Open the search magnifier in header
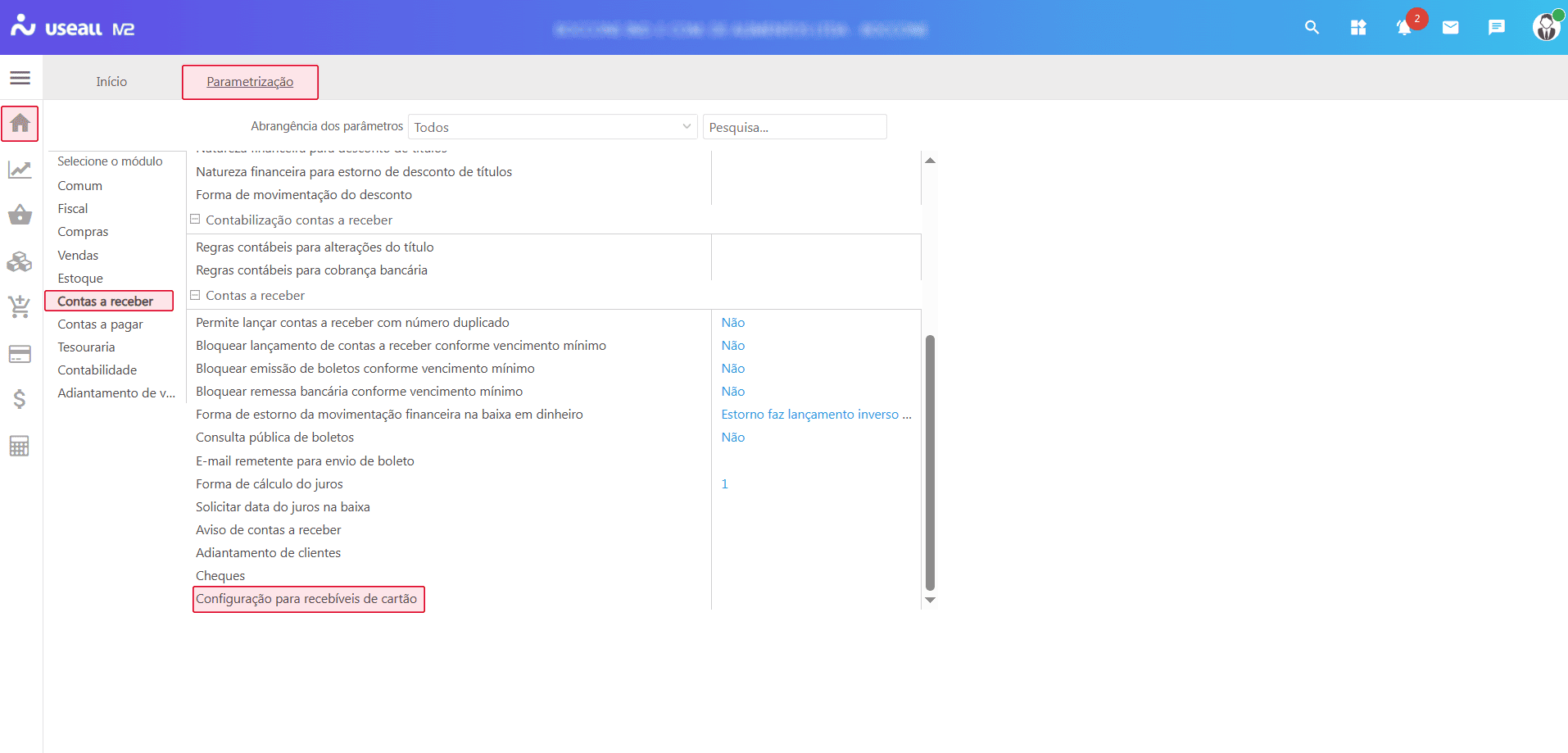The width and height of the screenshot is (1568, 753). (1312, 28)
